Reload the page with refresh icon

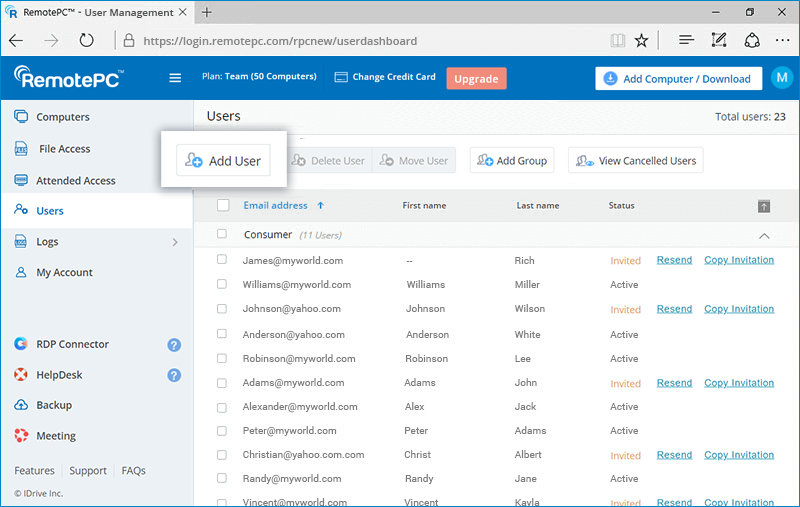[86, 40]
